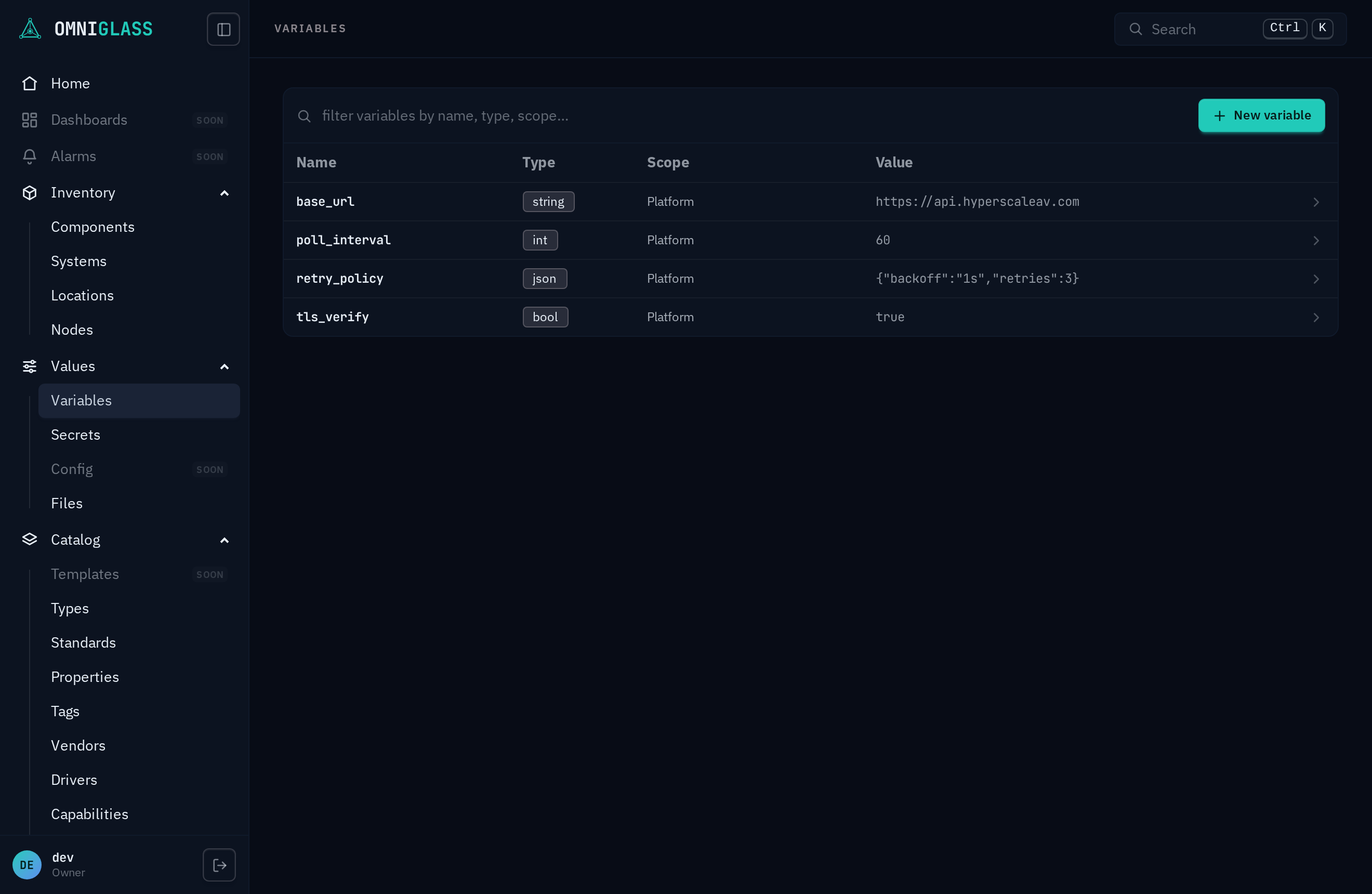Click the magnifier icon in the top Search box
The image size is (1372, 894).
[x=1136, y=29]
